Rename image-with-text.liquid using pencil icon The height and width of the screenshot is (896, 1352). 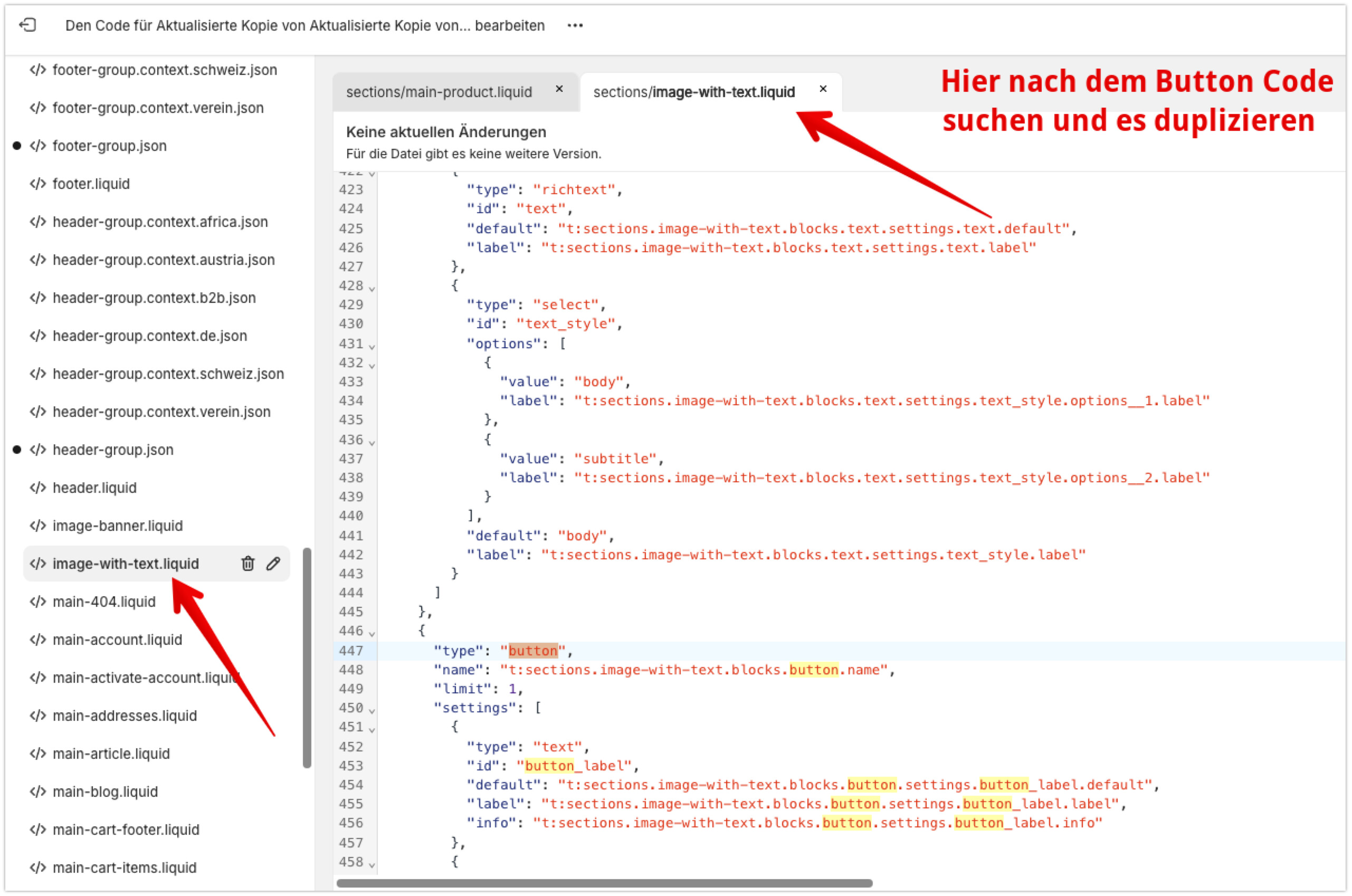click(x=273, y=564)
